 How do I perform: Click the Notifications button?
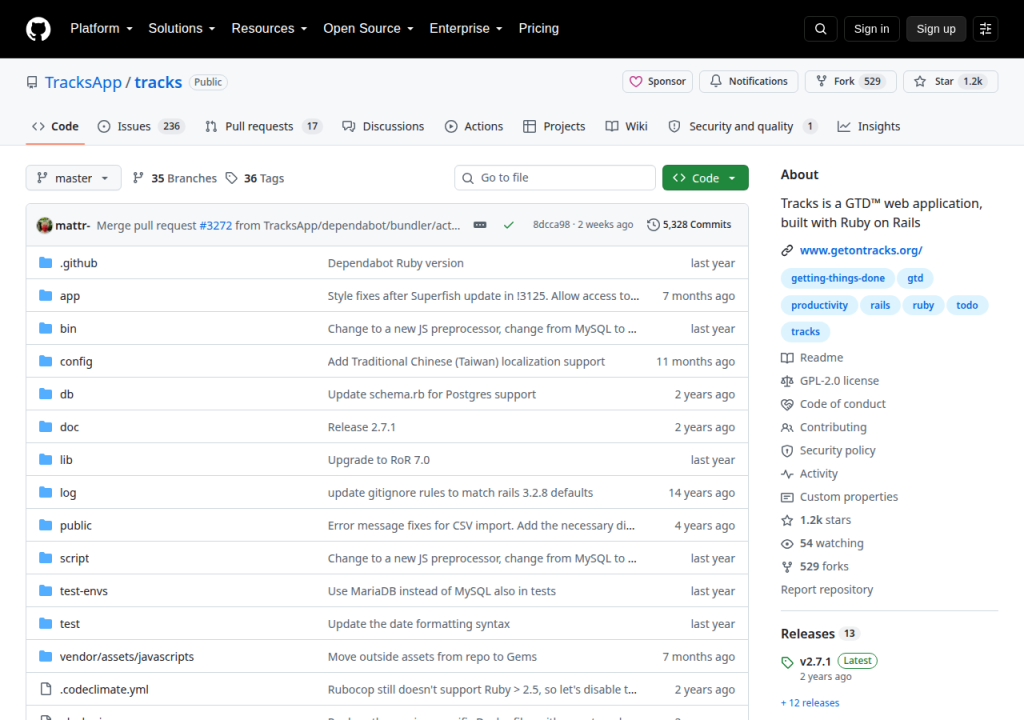(x=748, y=82)
